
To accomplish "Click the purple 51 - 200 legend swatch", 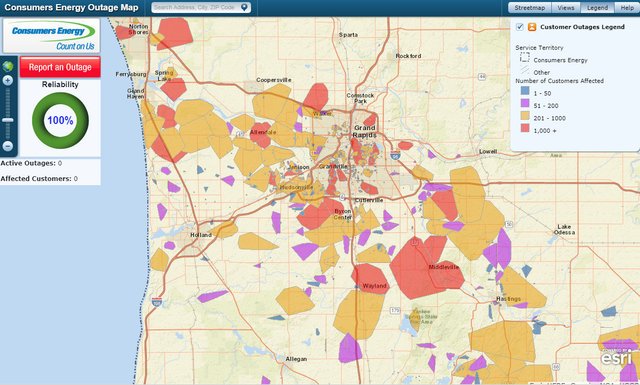I will 525,103.
